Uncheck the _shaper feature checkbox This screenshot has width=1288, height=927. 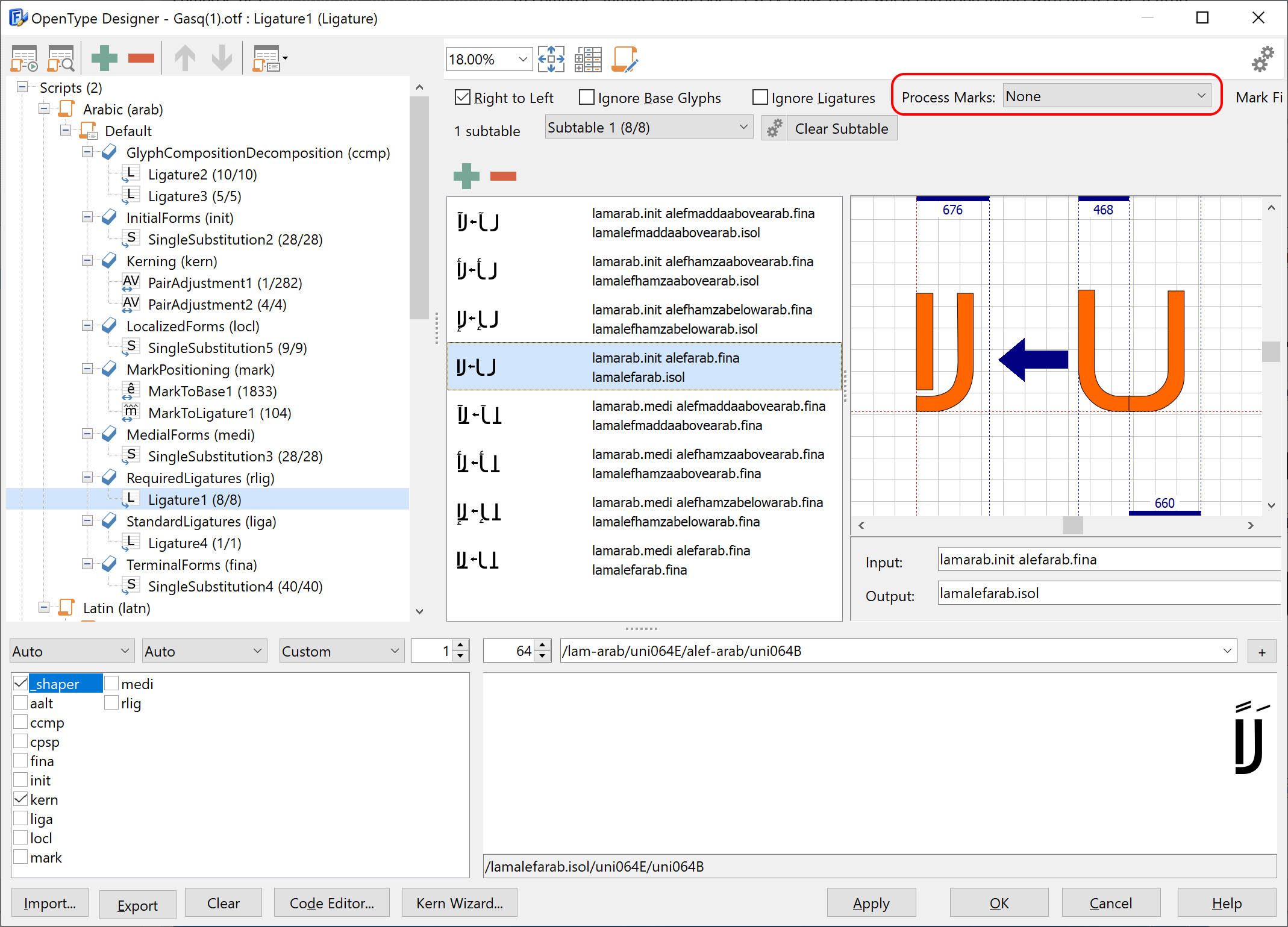click(20, 683)
